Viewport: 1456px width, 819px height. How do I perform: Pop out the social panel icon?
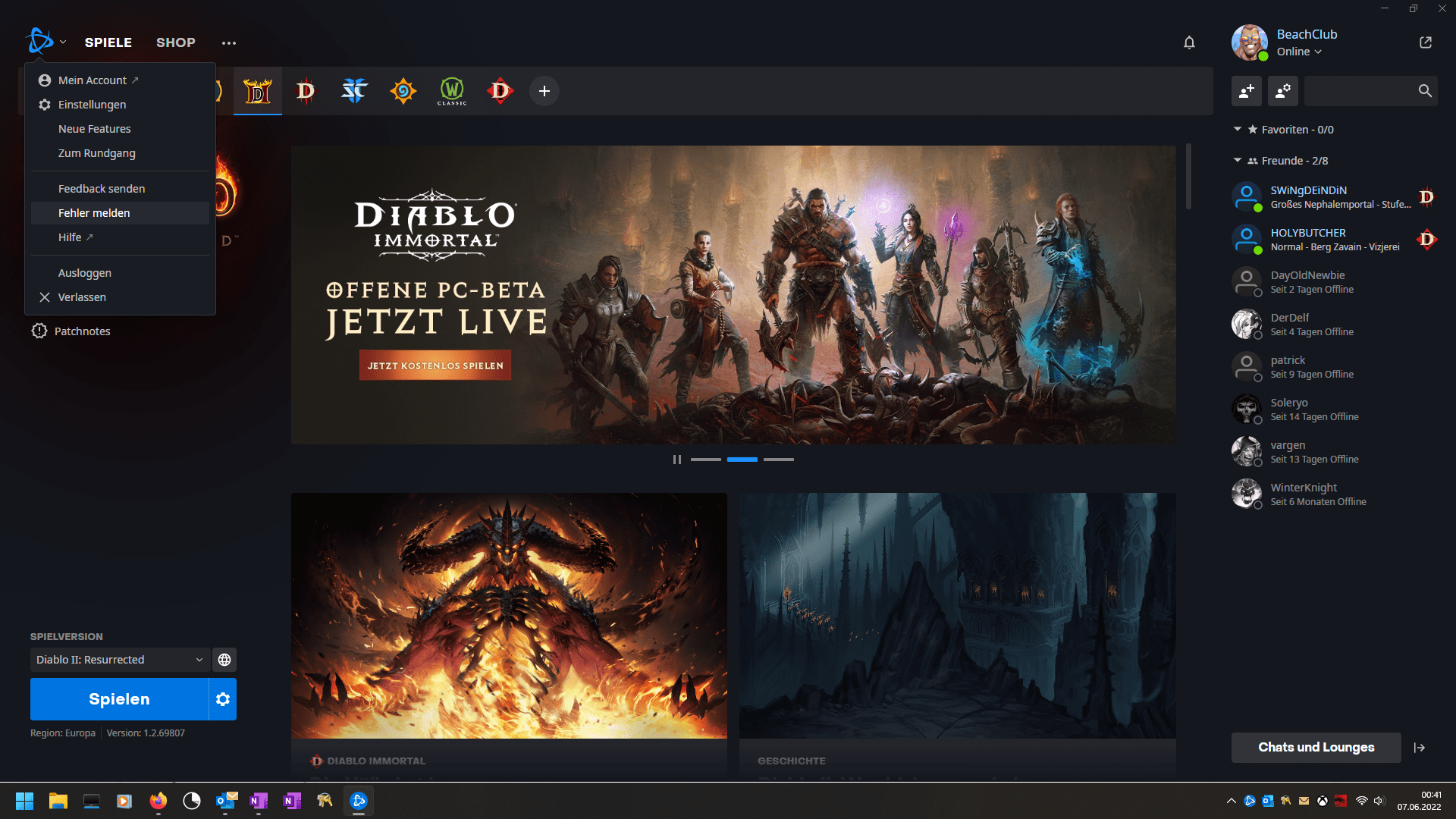tap(1426, 42)
